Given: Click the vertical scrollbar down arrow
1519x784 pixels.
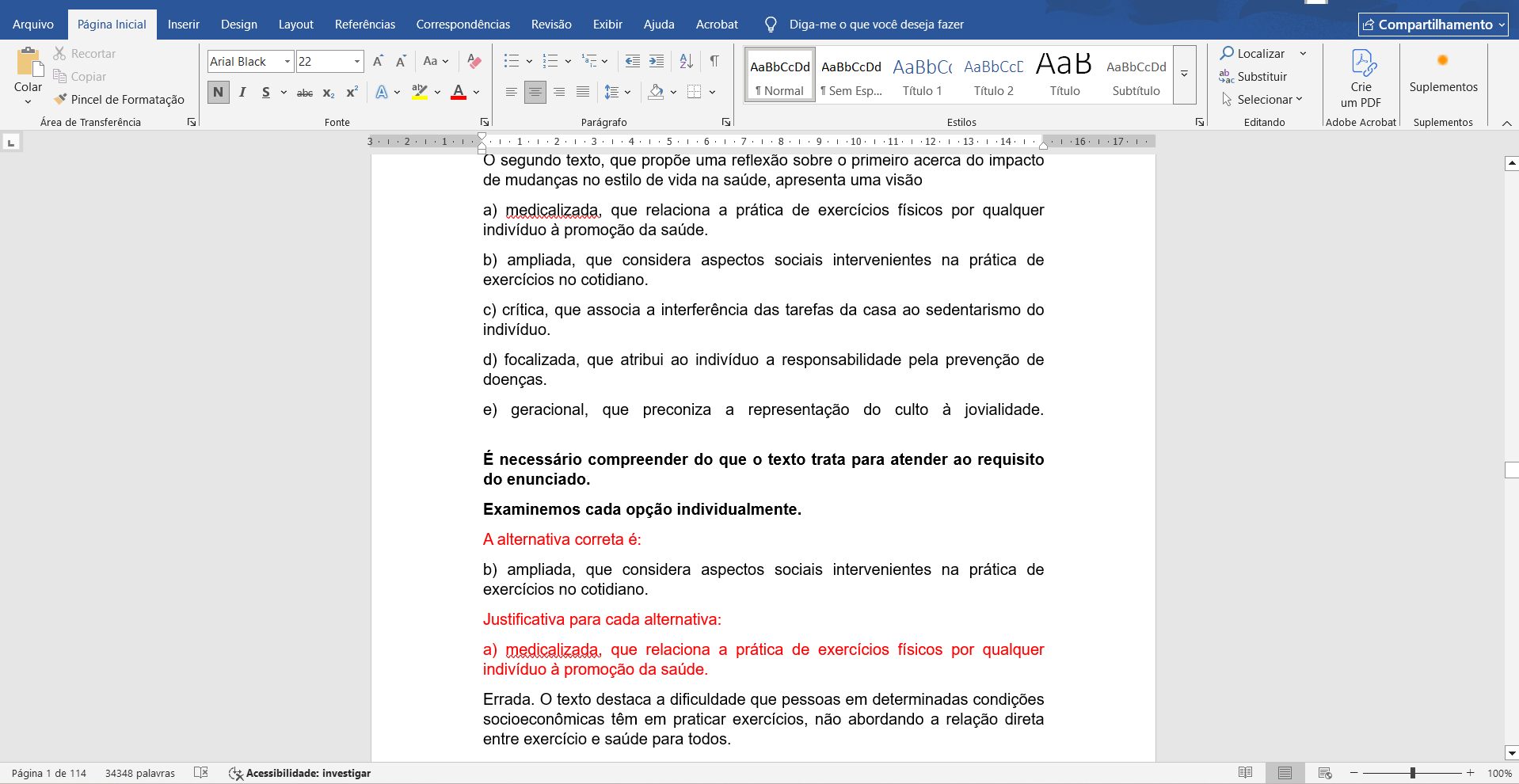Looking at the screenshot, I should point(1512,753).
